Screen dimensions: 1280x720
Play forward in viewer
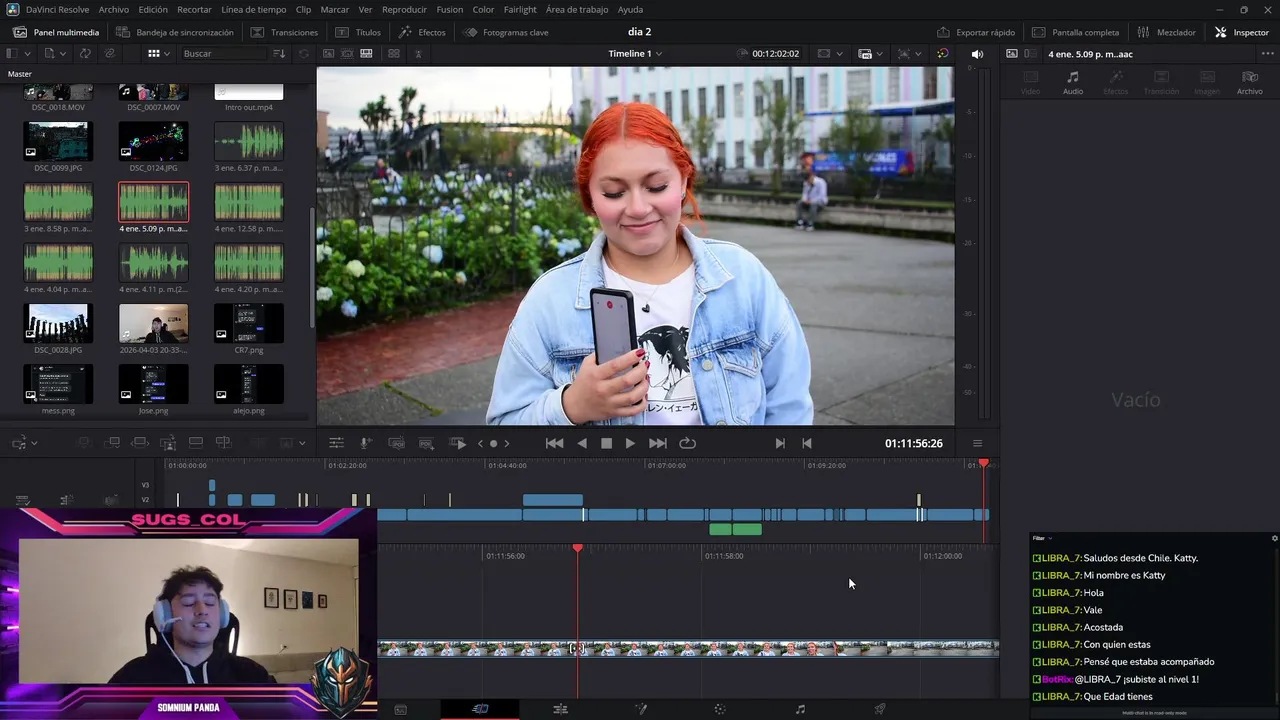(x=630, y=443)
